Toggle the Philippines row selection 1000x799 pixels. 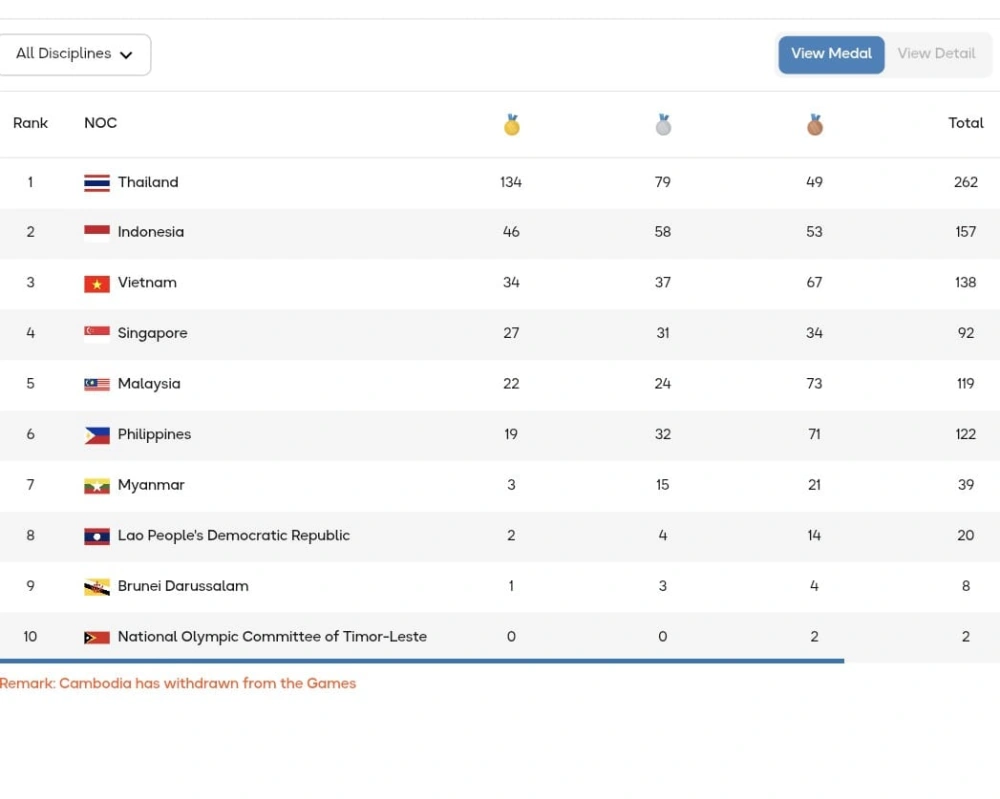(x=500, y=434)
